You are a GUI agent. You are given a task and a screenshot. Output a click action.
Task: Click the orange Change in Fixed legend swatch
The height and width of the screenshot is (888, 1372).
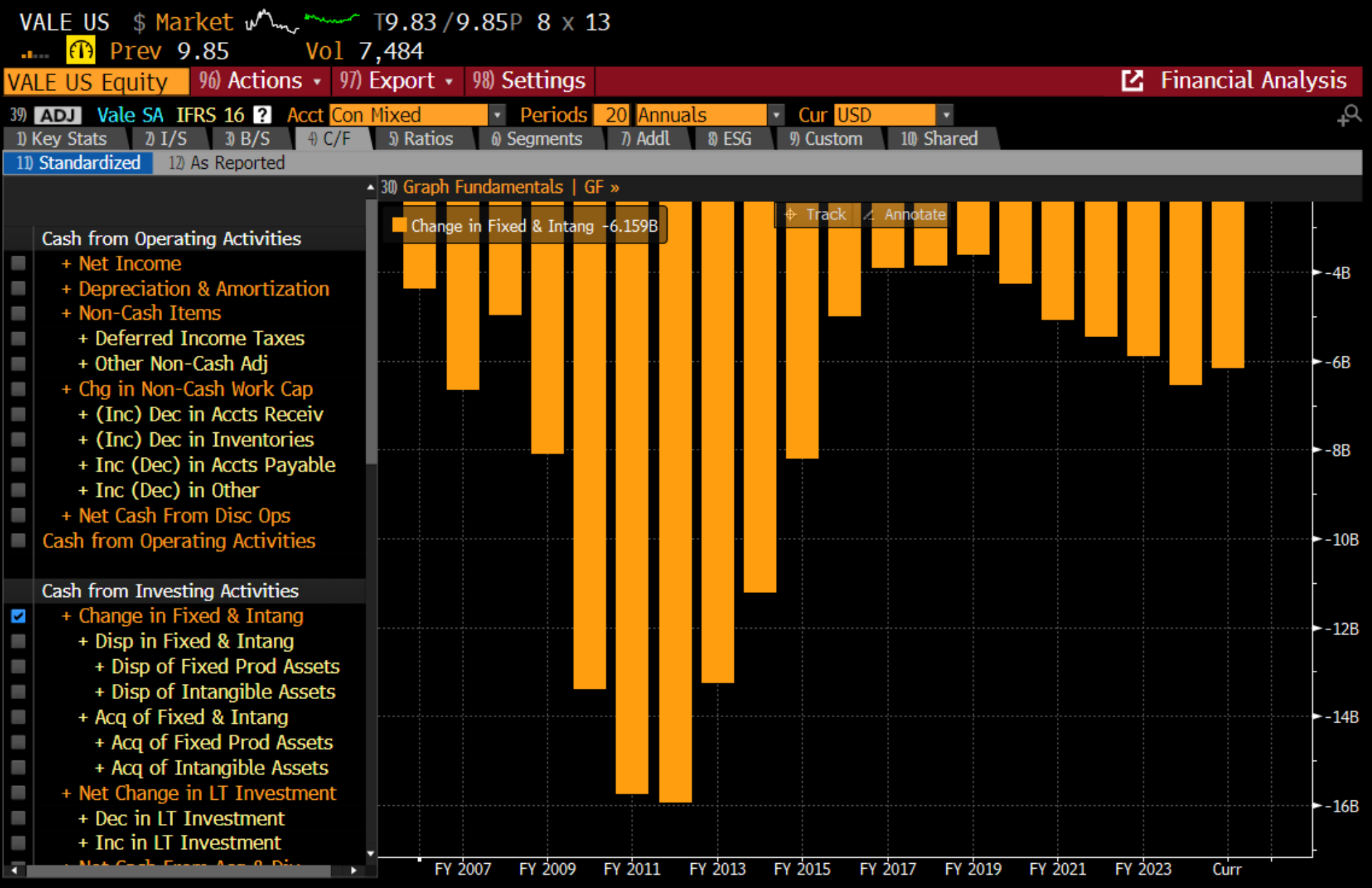coord(399,225)
